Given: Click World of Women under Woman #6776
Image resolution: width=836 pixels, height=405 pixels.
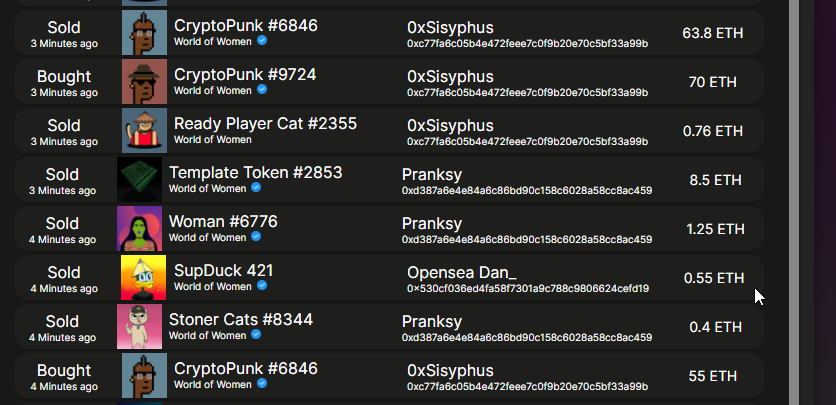Looking at the screenshot, I should point(207,238).
